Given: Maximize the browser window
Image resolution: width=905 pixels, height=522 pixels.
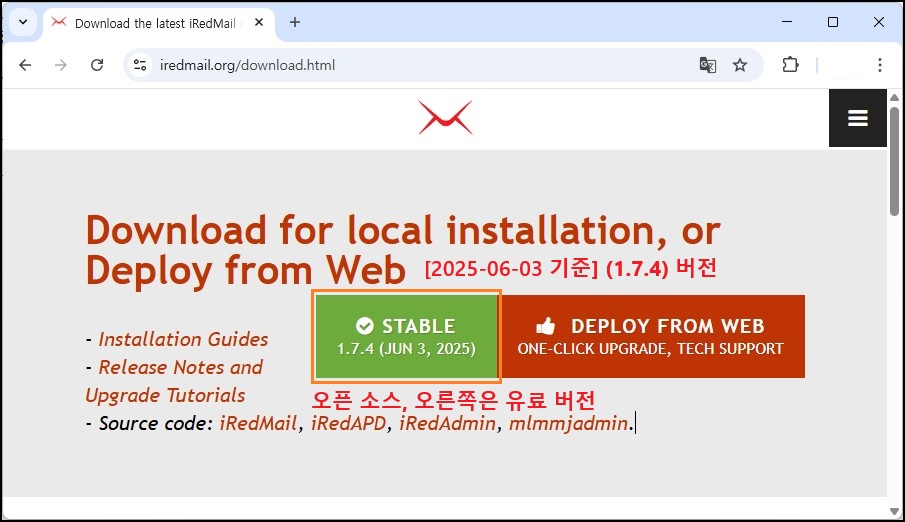Looking at the screenshot, I should coord(833,22).
